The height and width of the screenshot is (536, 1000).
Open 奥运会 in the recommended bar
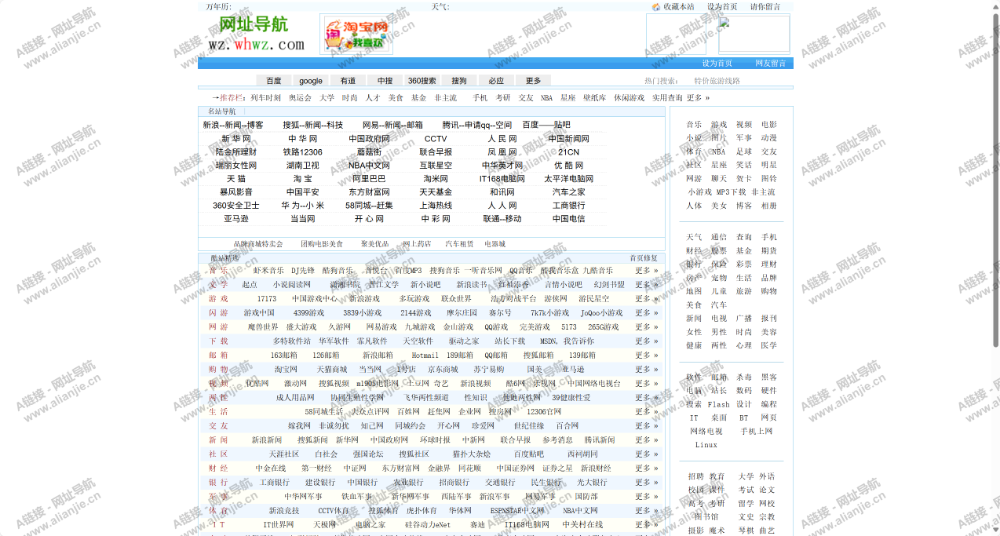click(300, 98)
